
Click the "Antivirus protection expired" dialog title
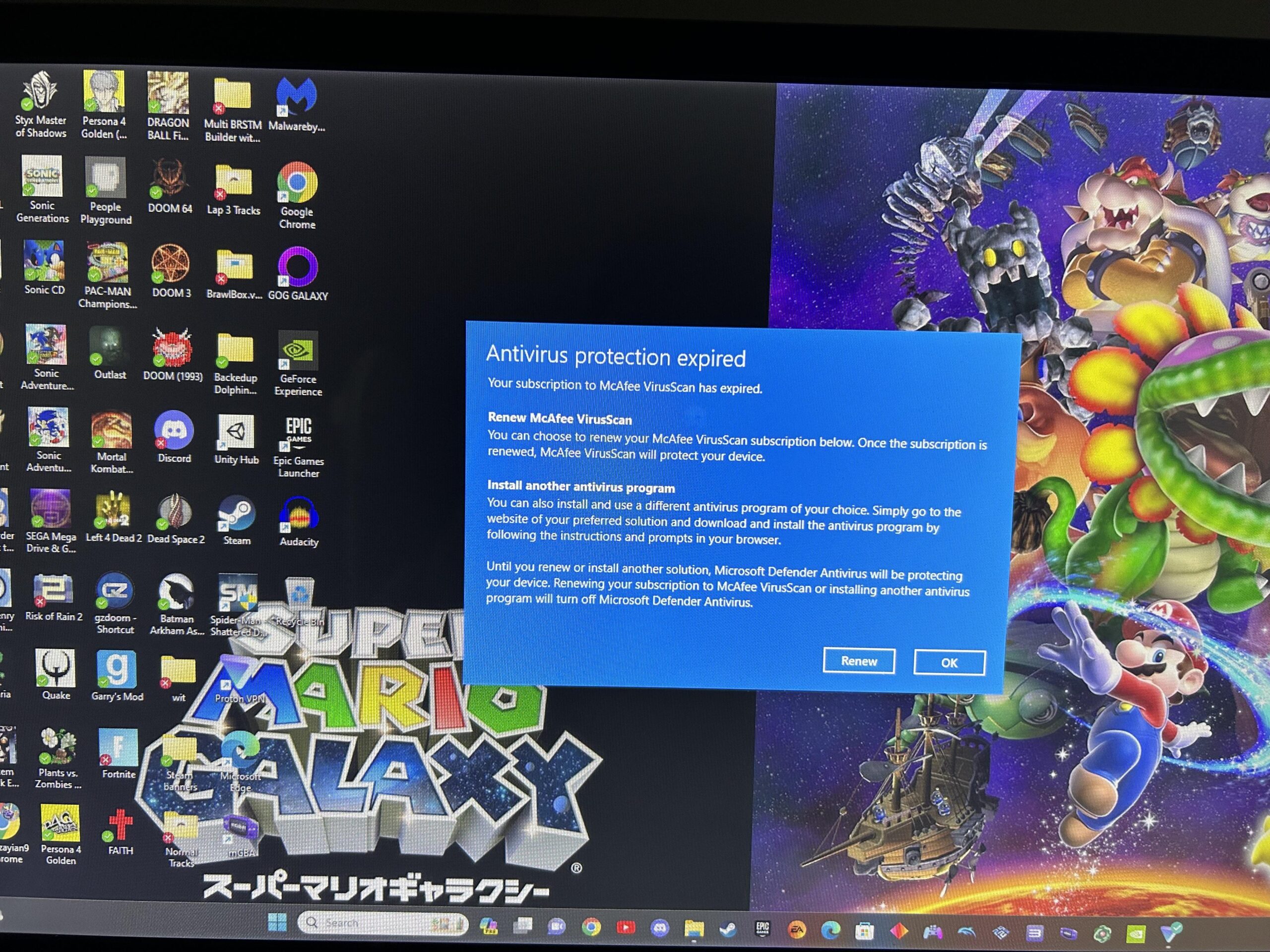616,357
